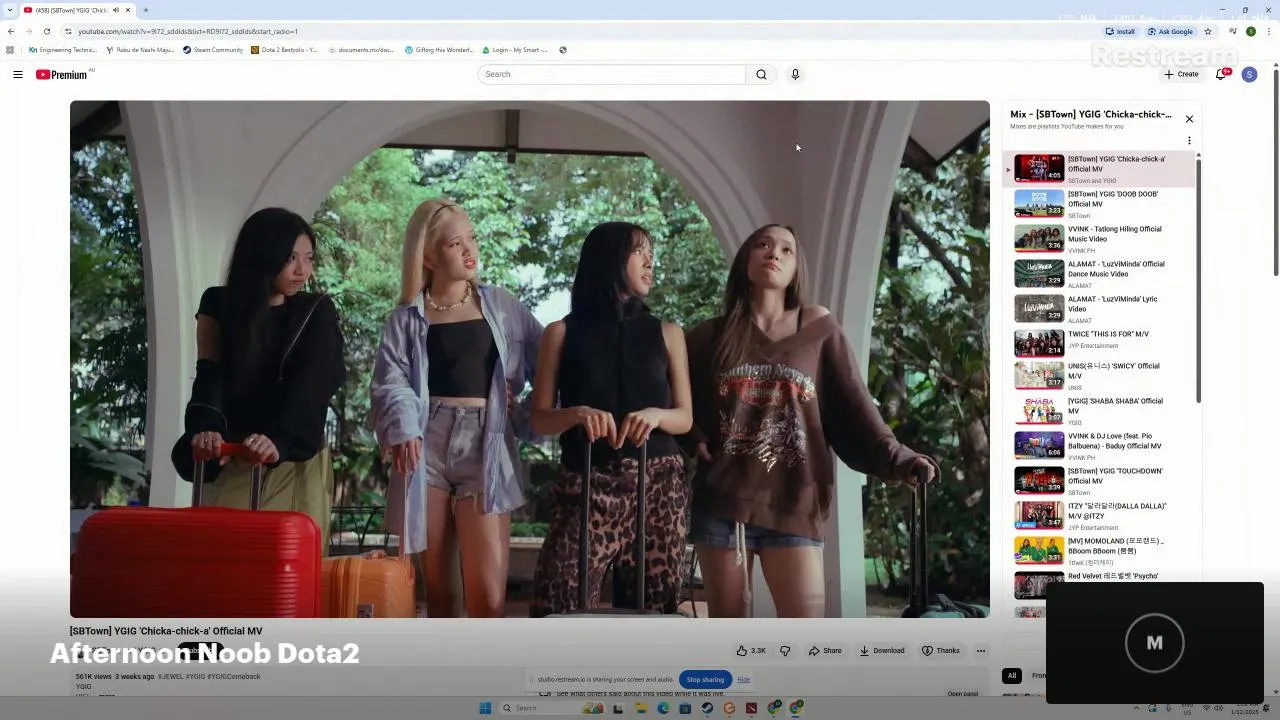1280x720 pixels.
Task: Click the Hide link on sharing bar
Action: 743,680
